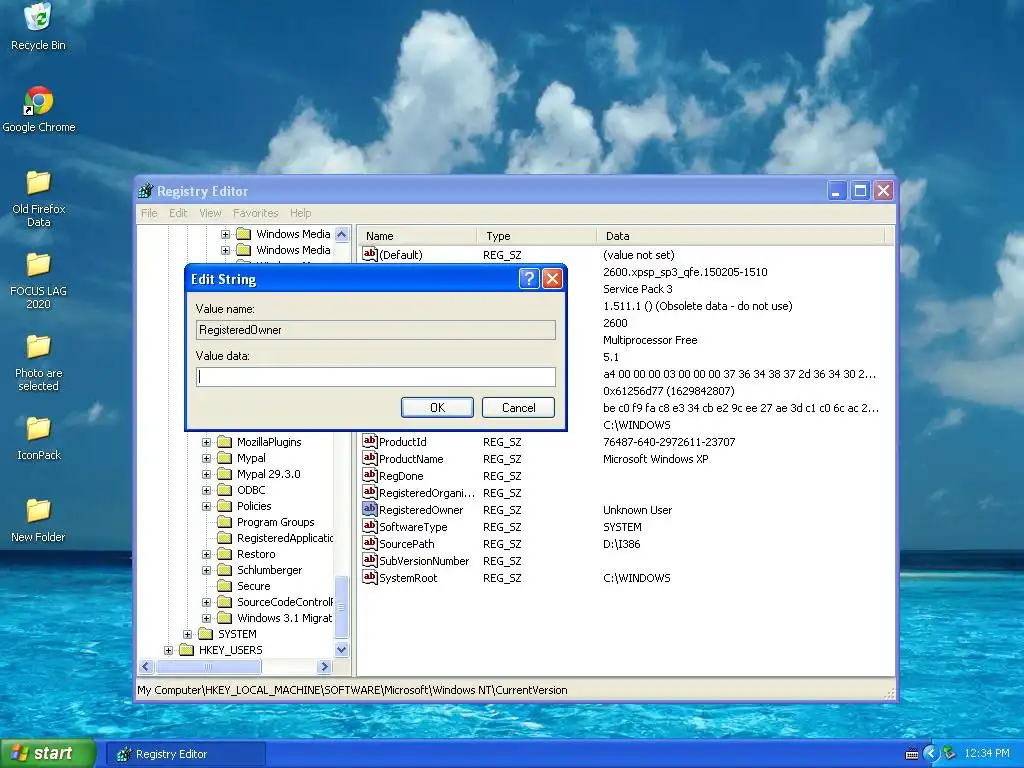Select the Old Firefox Data folder

pyautogui.click(x=39, y=198)
